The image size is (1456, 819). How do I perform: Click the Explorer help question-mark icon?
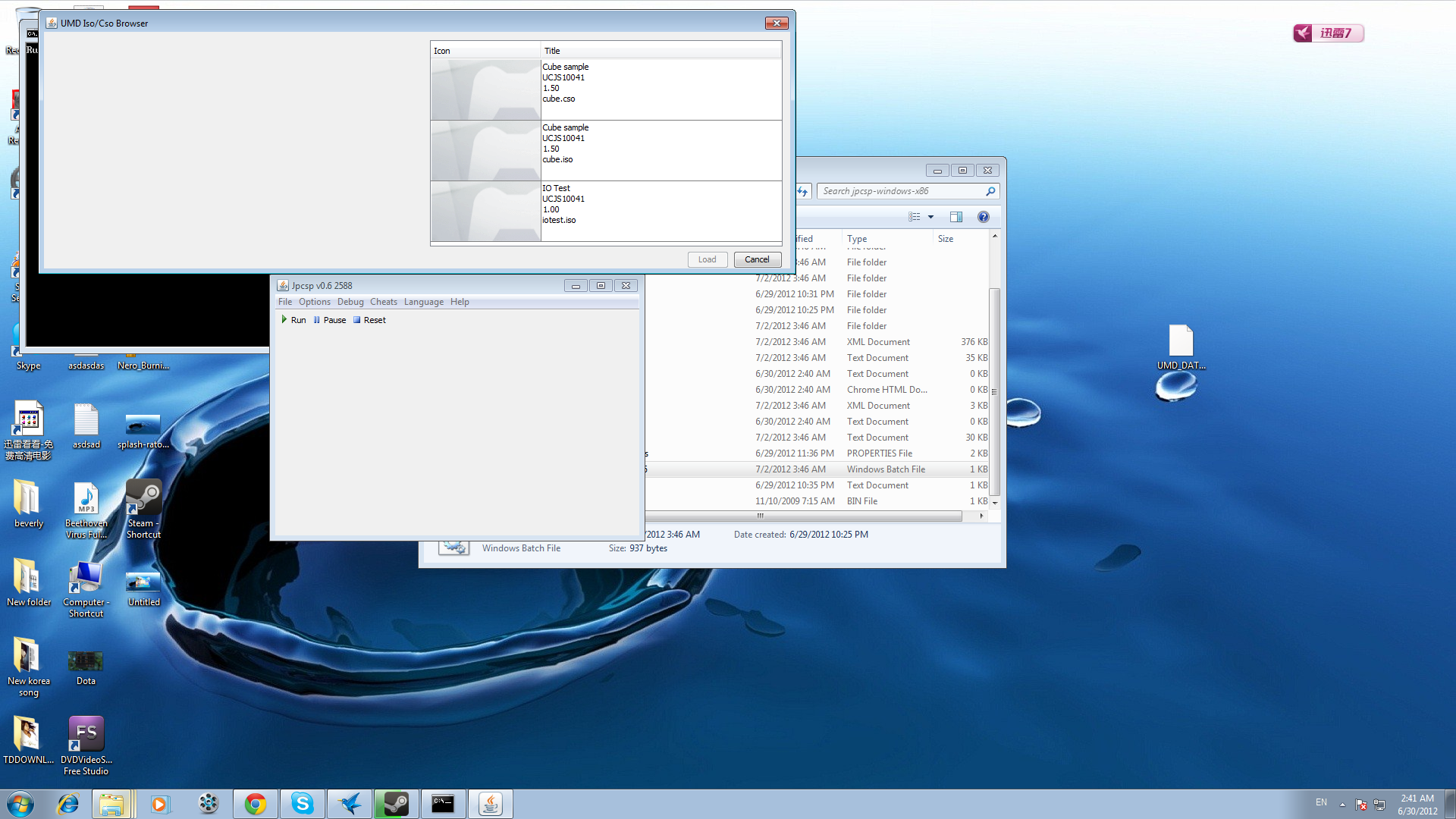point(984,217)
